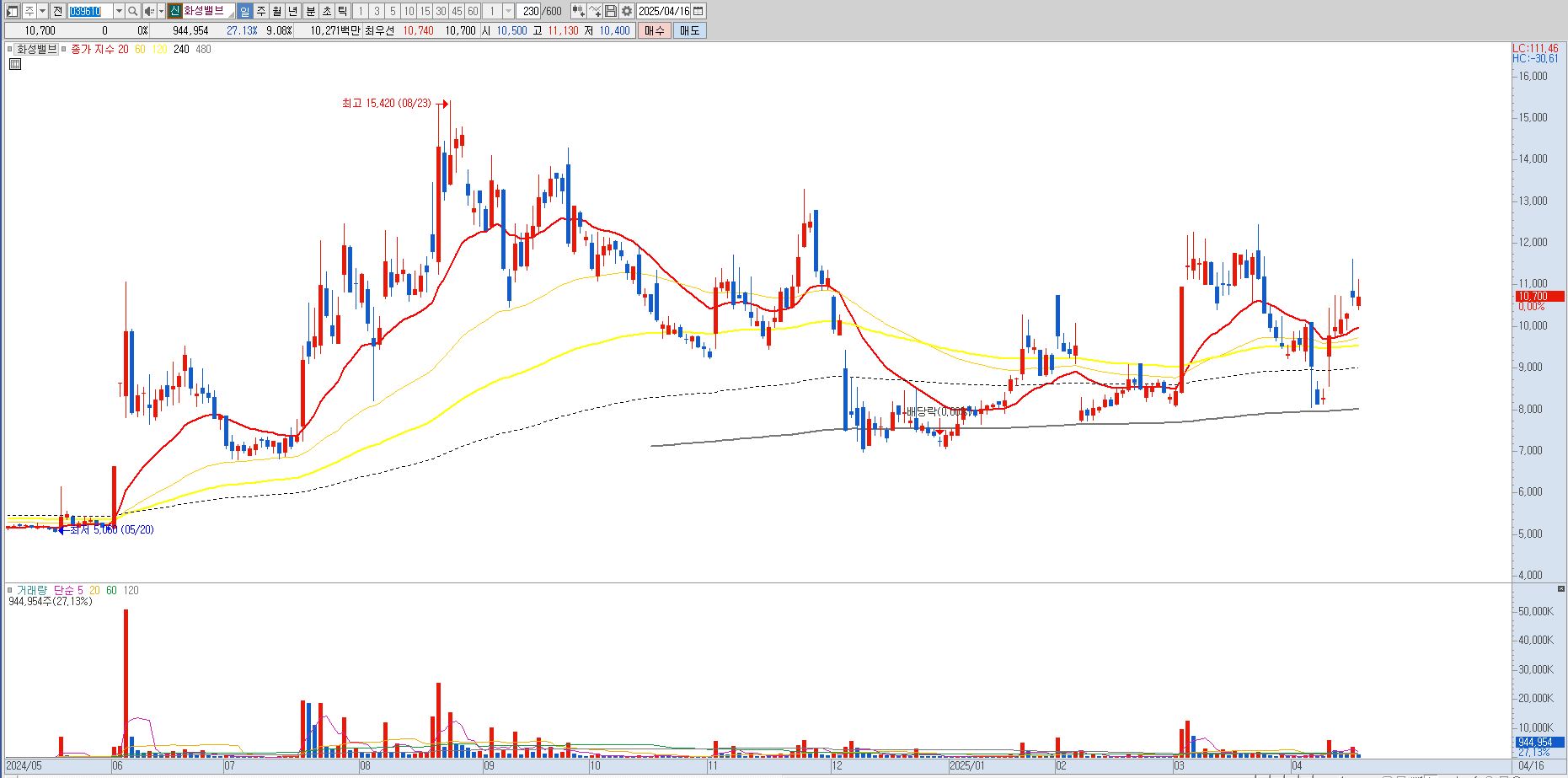
Task: Select the 60 interval preset
Action: coord(473,11)
